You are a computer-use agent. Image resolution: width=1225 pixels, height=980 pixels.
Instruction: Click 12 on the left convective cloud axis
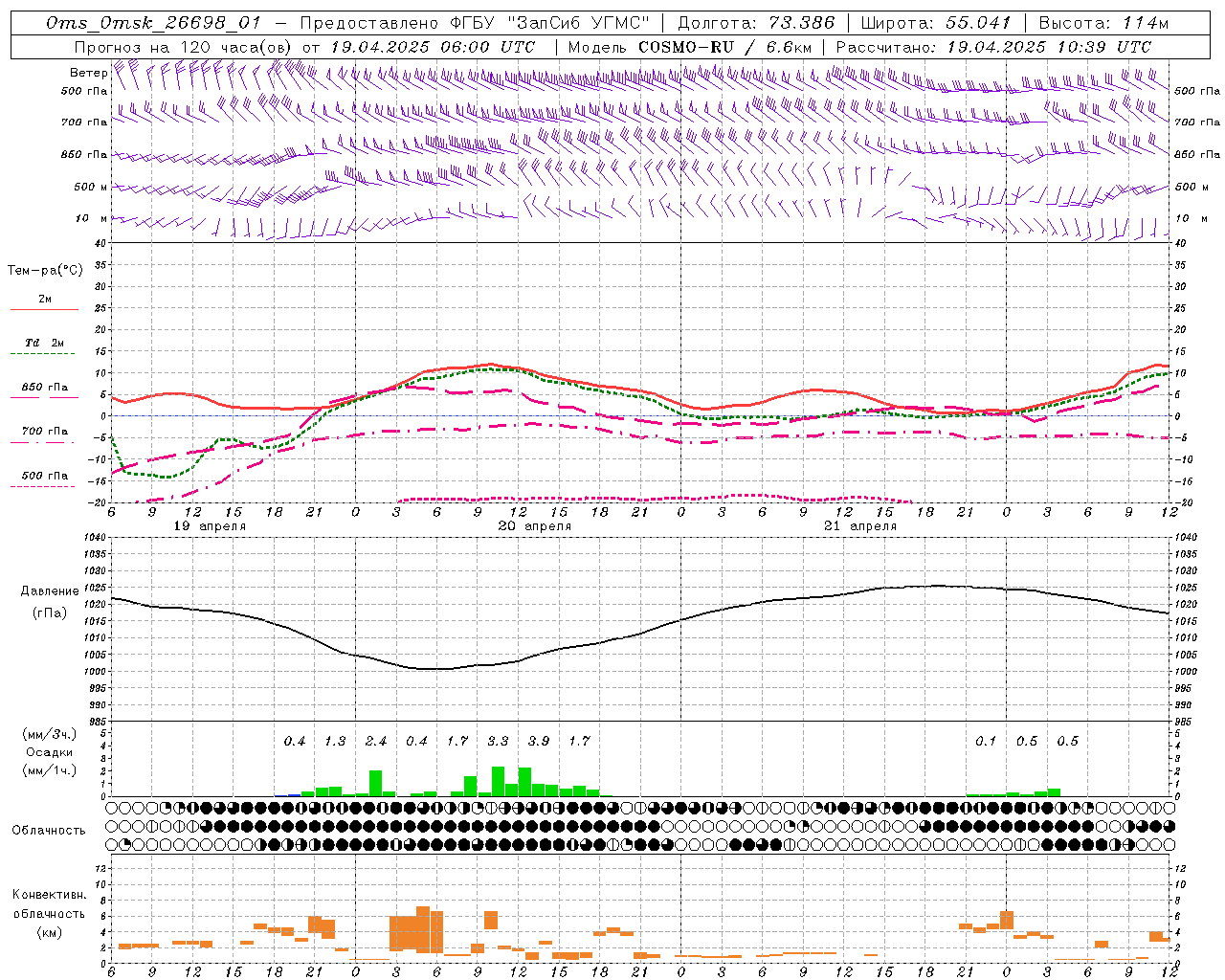[x=102, y=868]
